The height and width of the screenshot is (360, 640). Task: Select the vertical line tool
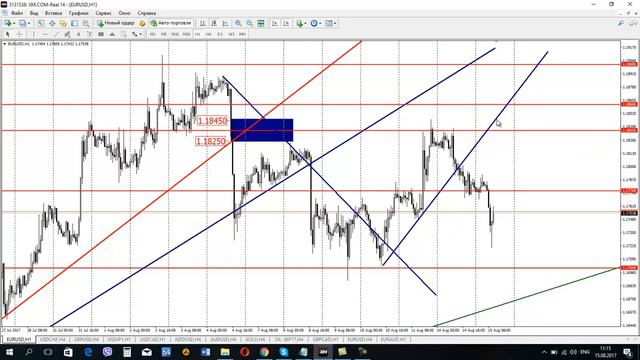click(33, 34)
